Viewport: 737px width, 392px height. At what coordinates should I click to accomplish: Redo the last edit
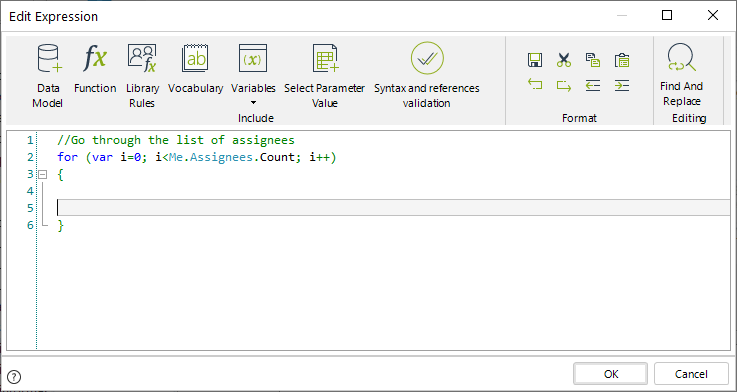tap(564, 86)
